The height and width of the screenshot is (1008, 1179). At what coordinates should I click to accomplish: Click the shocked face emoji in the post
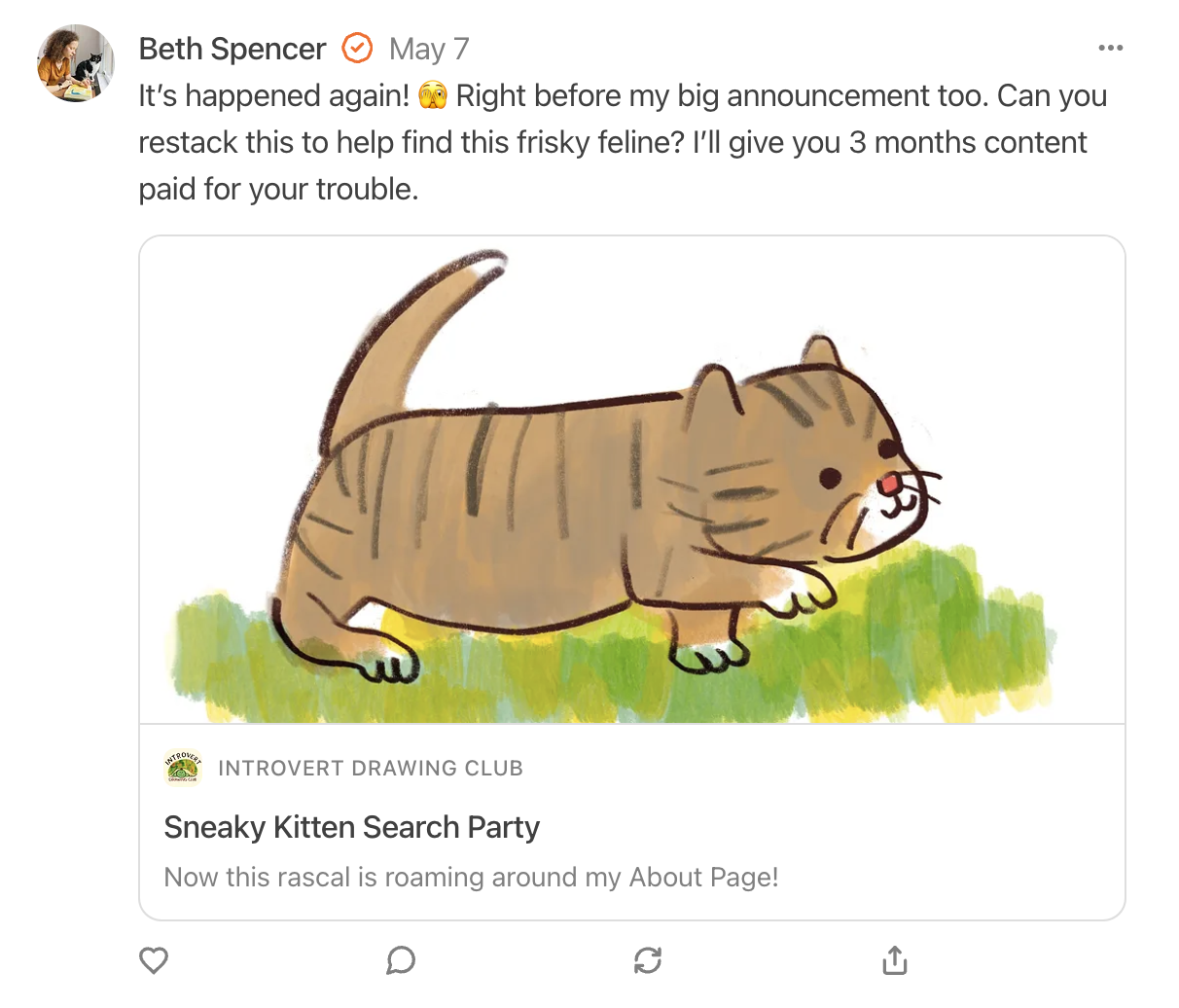coord(432,96)
